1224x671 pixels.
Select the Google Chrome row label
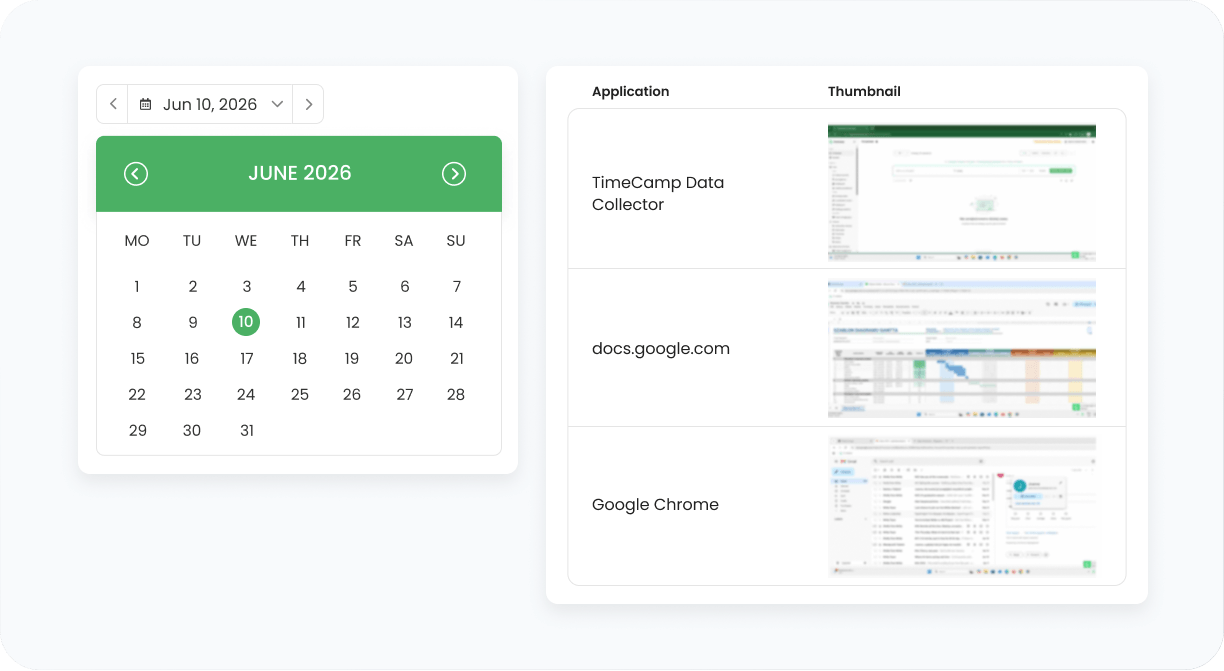(x=655, y=505)
